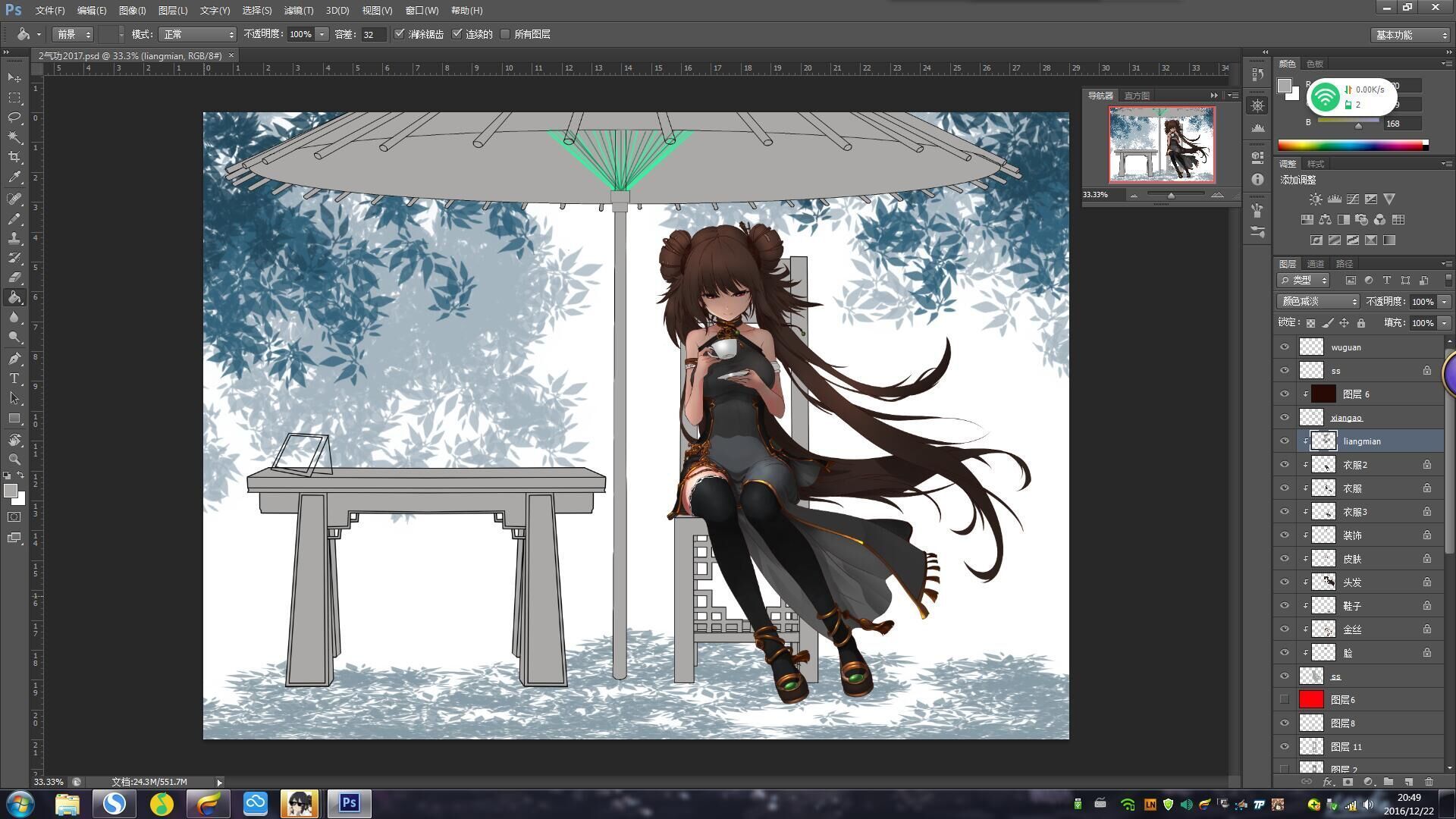Toggle the contiguous checkbox

click(x=457, y=34)
